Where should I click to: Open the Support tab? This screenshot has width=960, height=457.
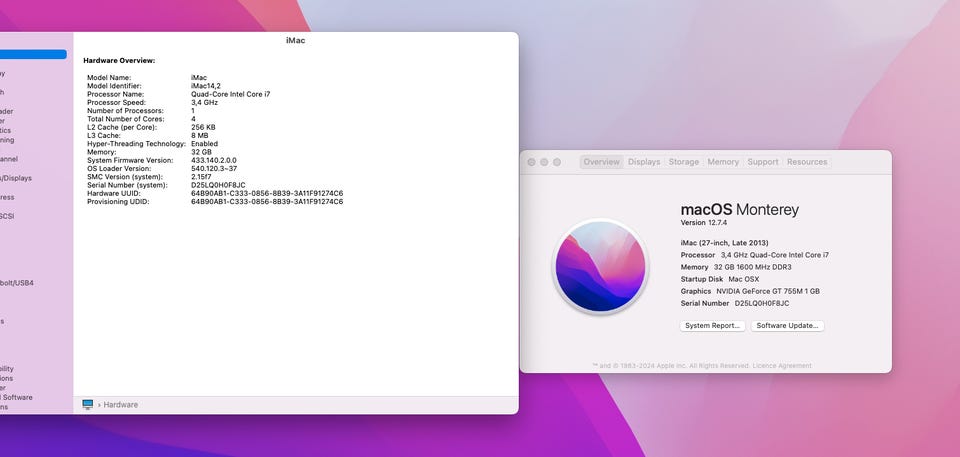(x=763, y=162)
